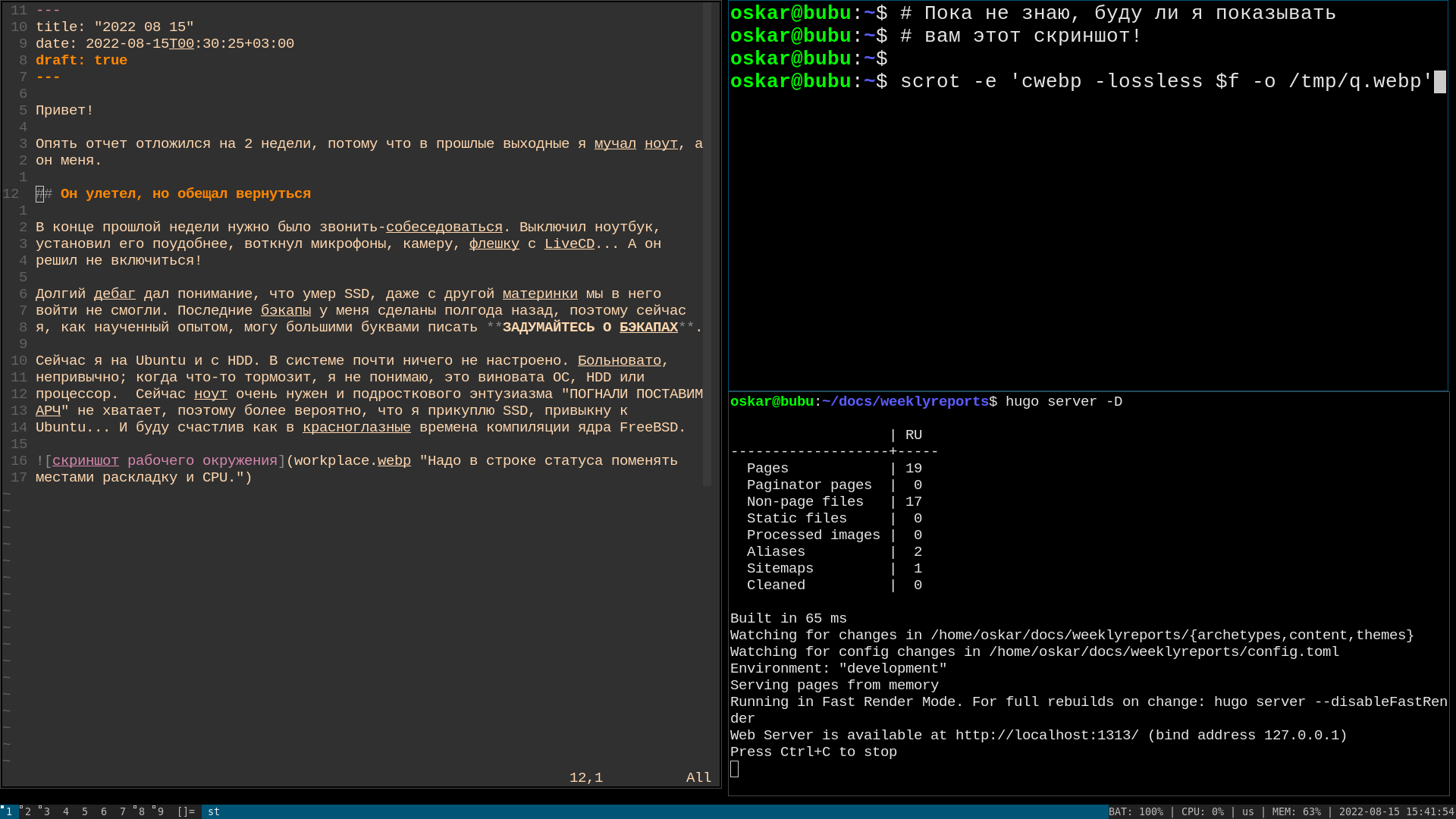Click 'Built in 65 ms' line
The image size is (1456, 819).
789,619
